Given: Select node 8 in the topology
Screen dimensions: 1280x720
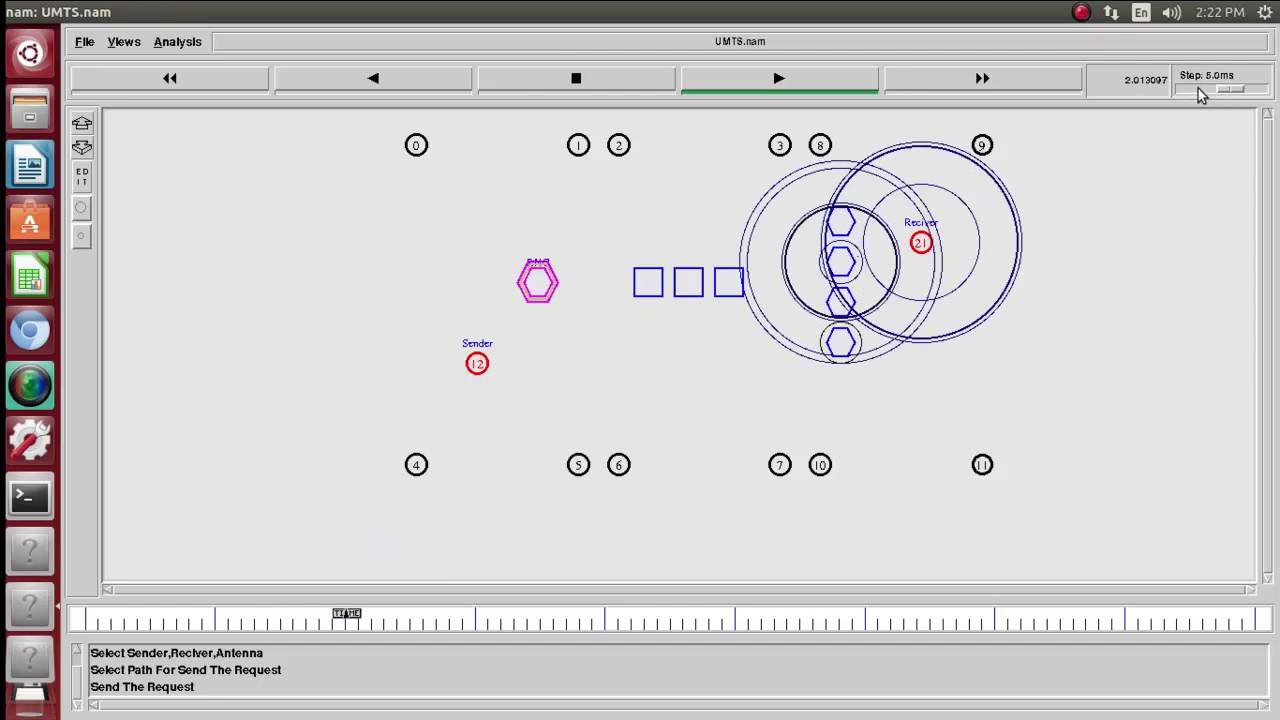Looking at the screenshot, I should point(820,146).
